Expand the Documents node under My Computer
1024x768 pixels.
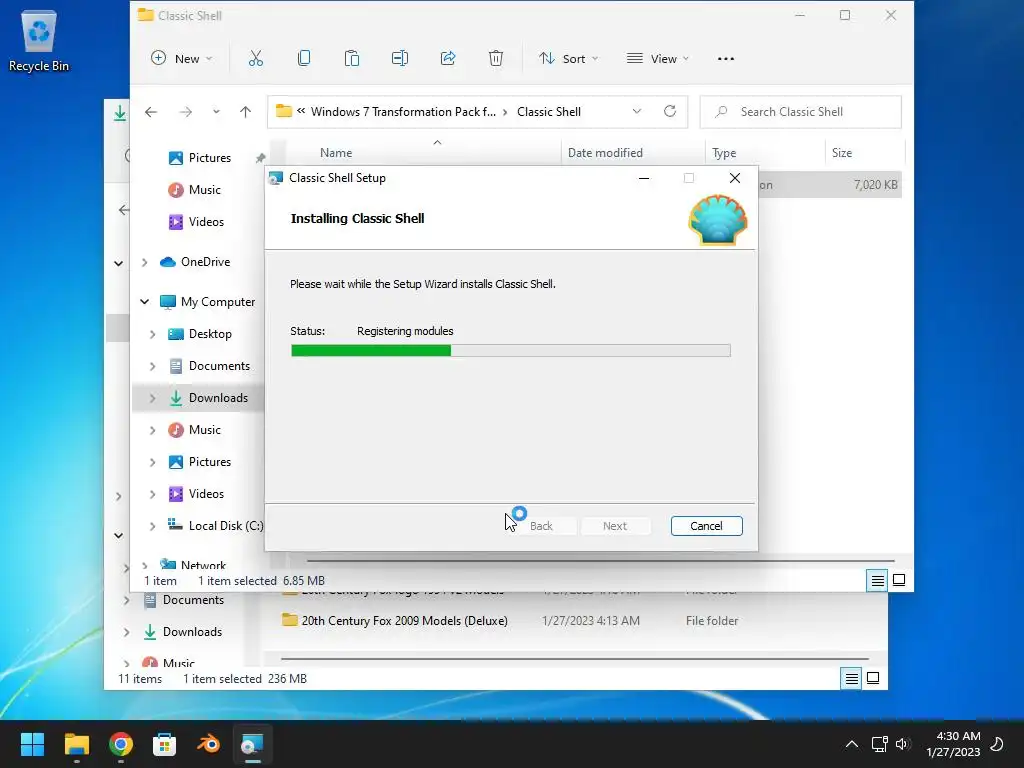coord(152,366)
